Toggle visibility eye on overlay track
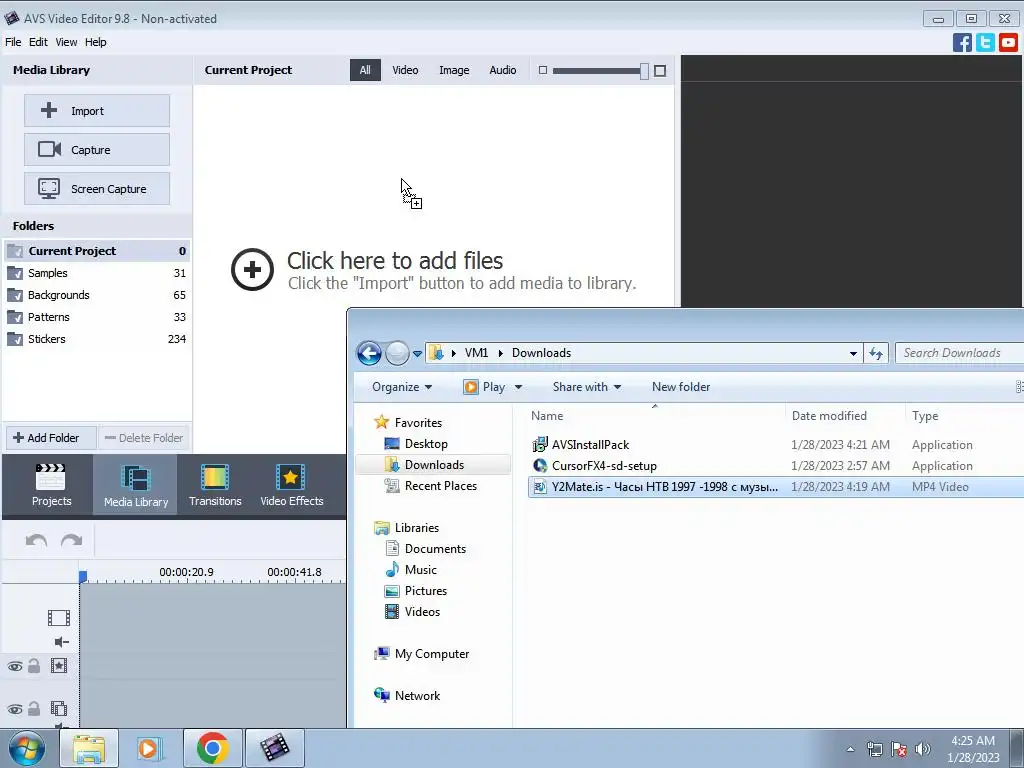 15,709
